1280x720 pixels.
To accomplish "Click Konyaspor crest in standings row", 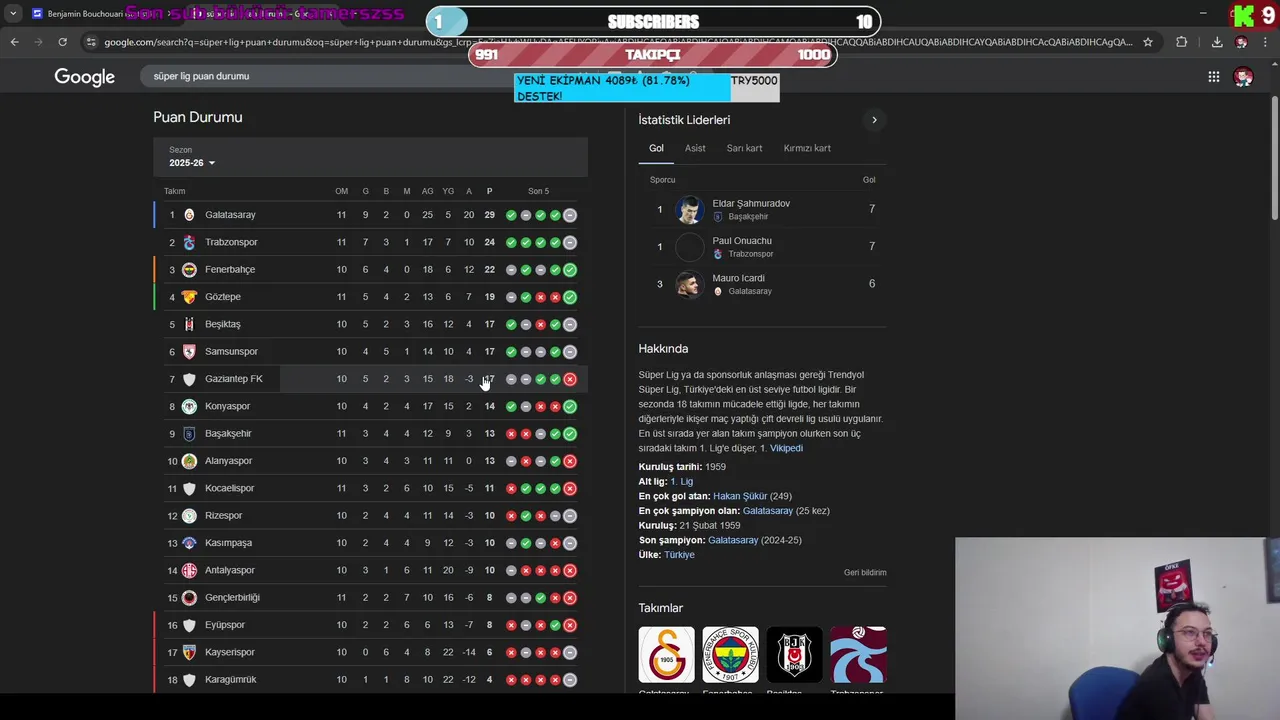I will click(x=189, y=406).
